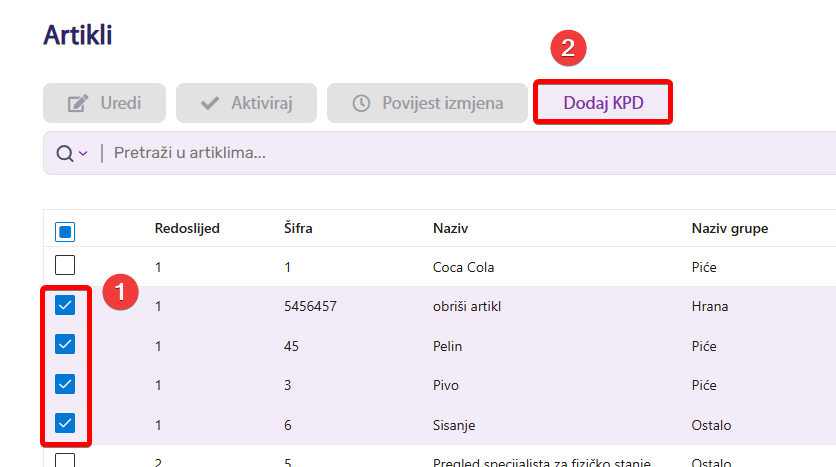The width and height of the screenshot is (836, 467).
Task: Click the Povijest izmjena clock icon
Action: [x=361, y=103]
